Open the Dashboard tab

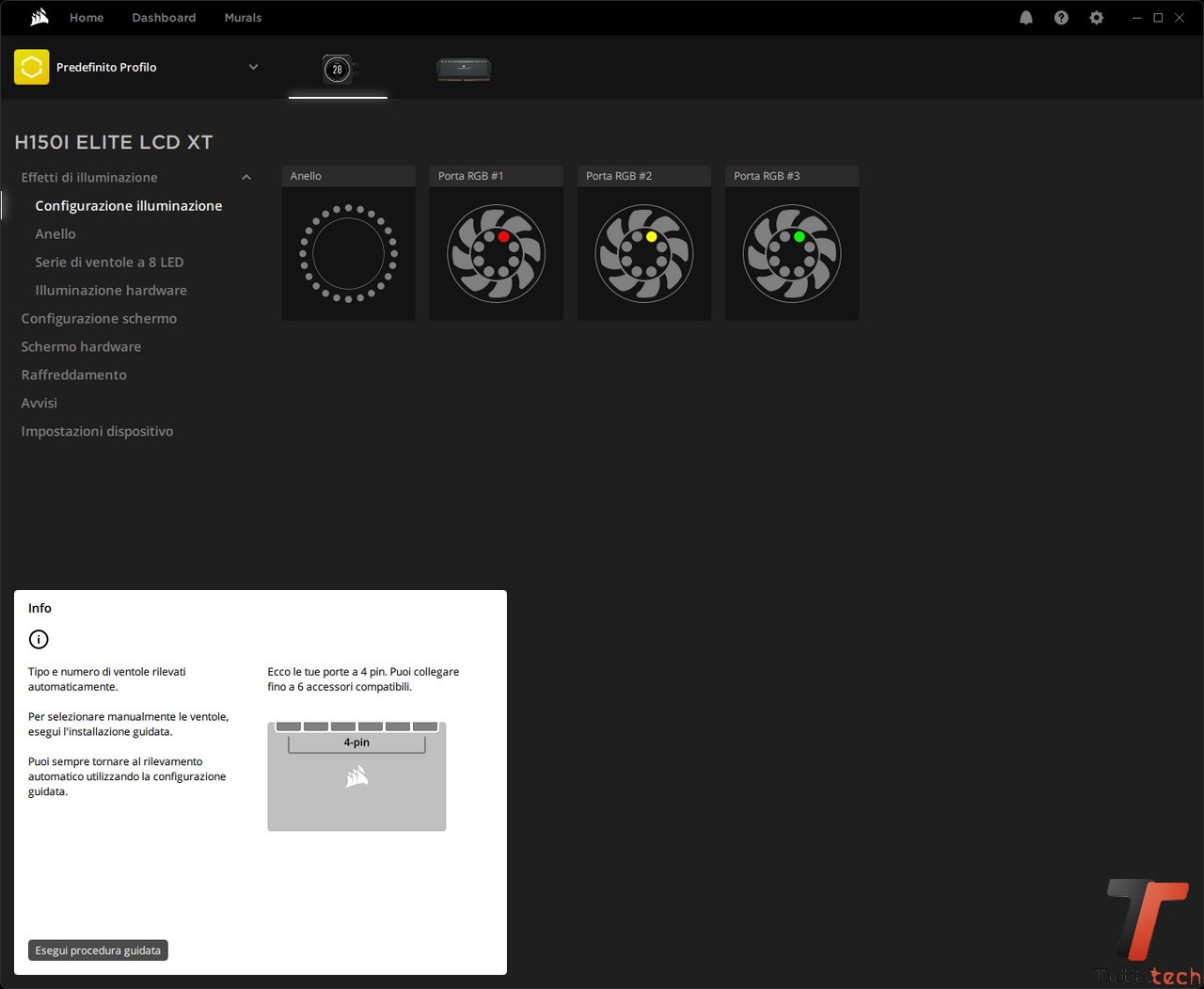pos(164,18)
